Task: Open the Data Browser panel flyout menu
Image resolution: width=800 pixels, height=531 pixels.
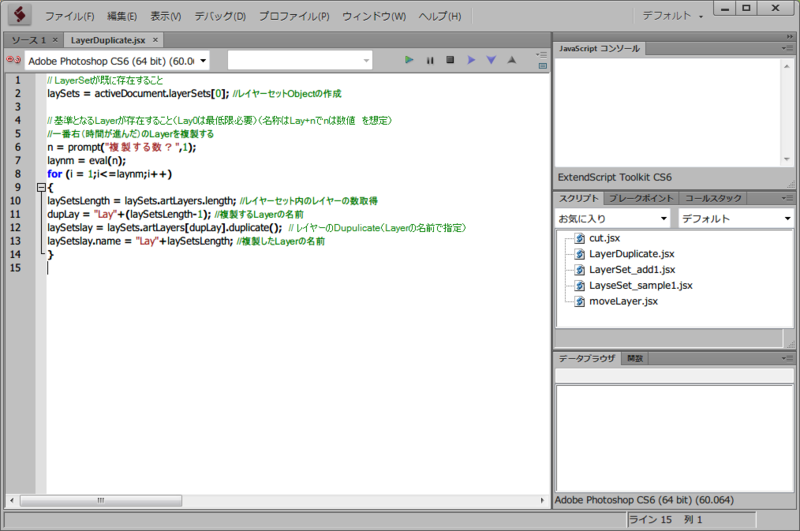Action: click(x=788, y=359)
